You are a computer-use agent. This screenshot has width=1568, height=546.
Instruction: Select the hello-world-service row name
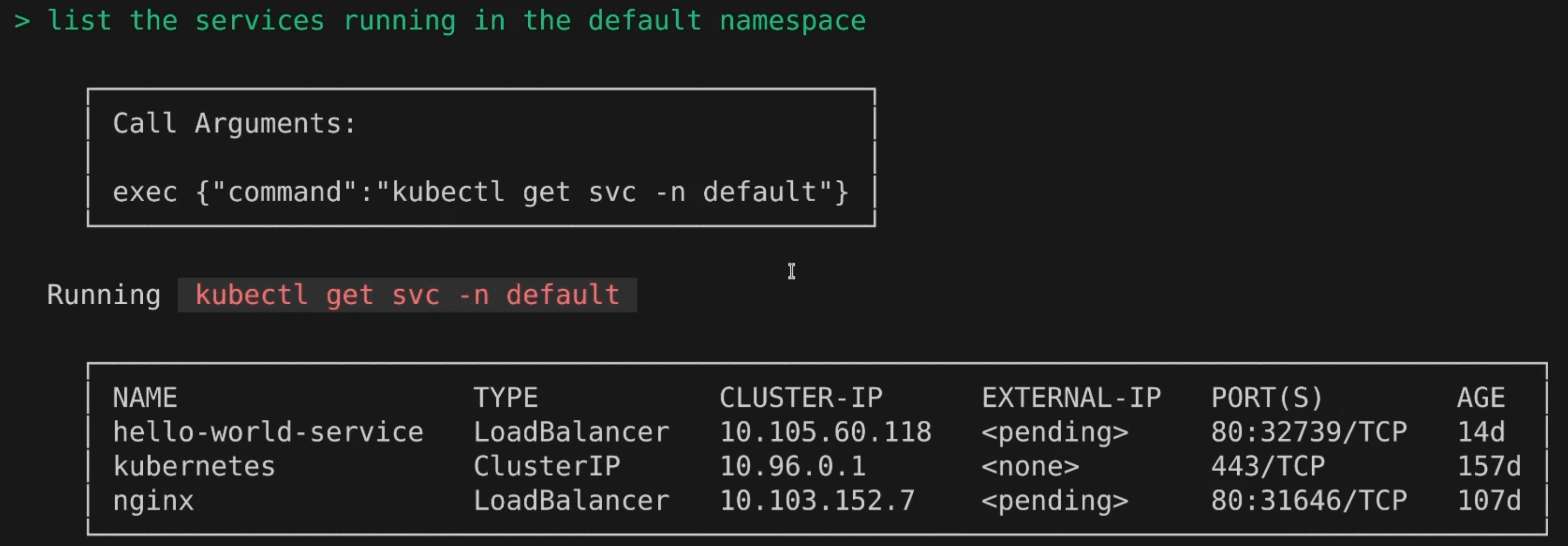tap(268, 432)
